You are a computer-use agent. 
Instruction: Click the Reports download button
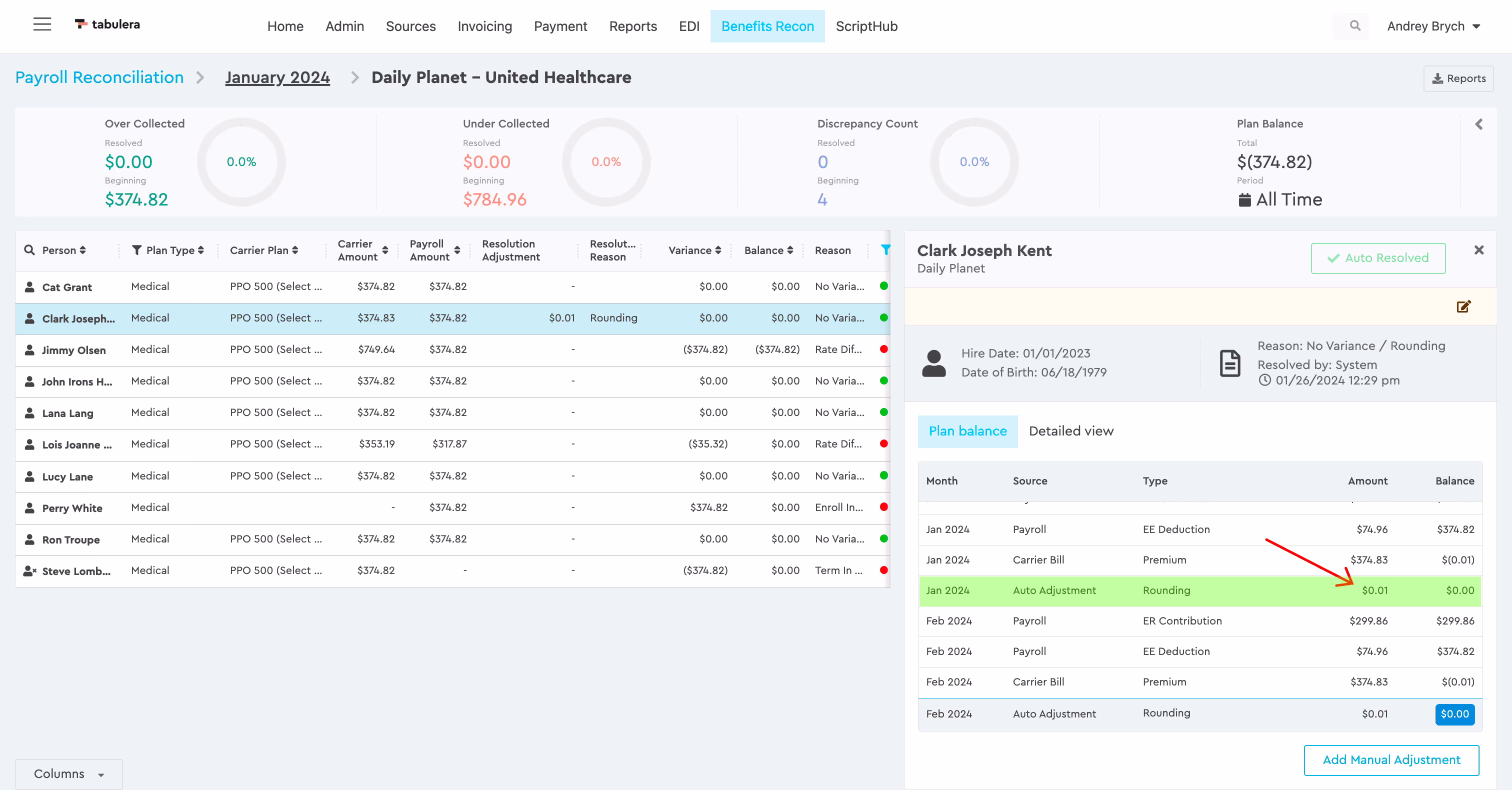[x=1458, y=78]
